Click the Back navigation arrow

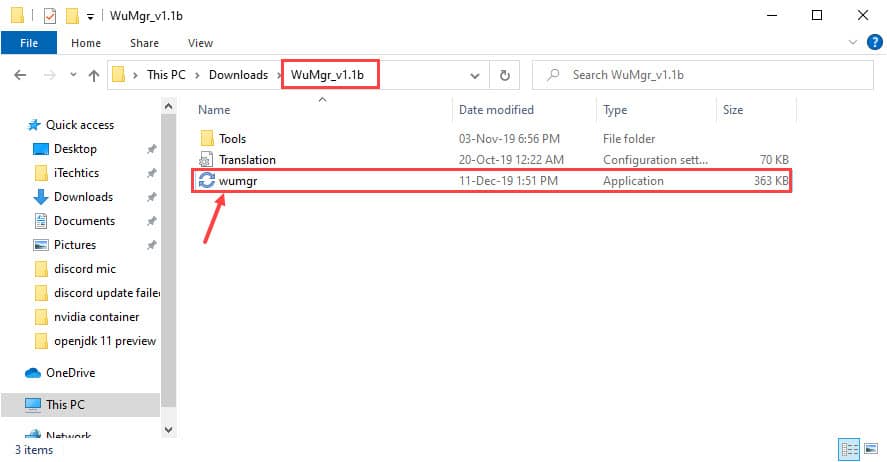click(20, 75)
